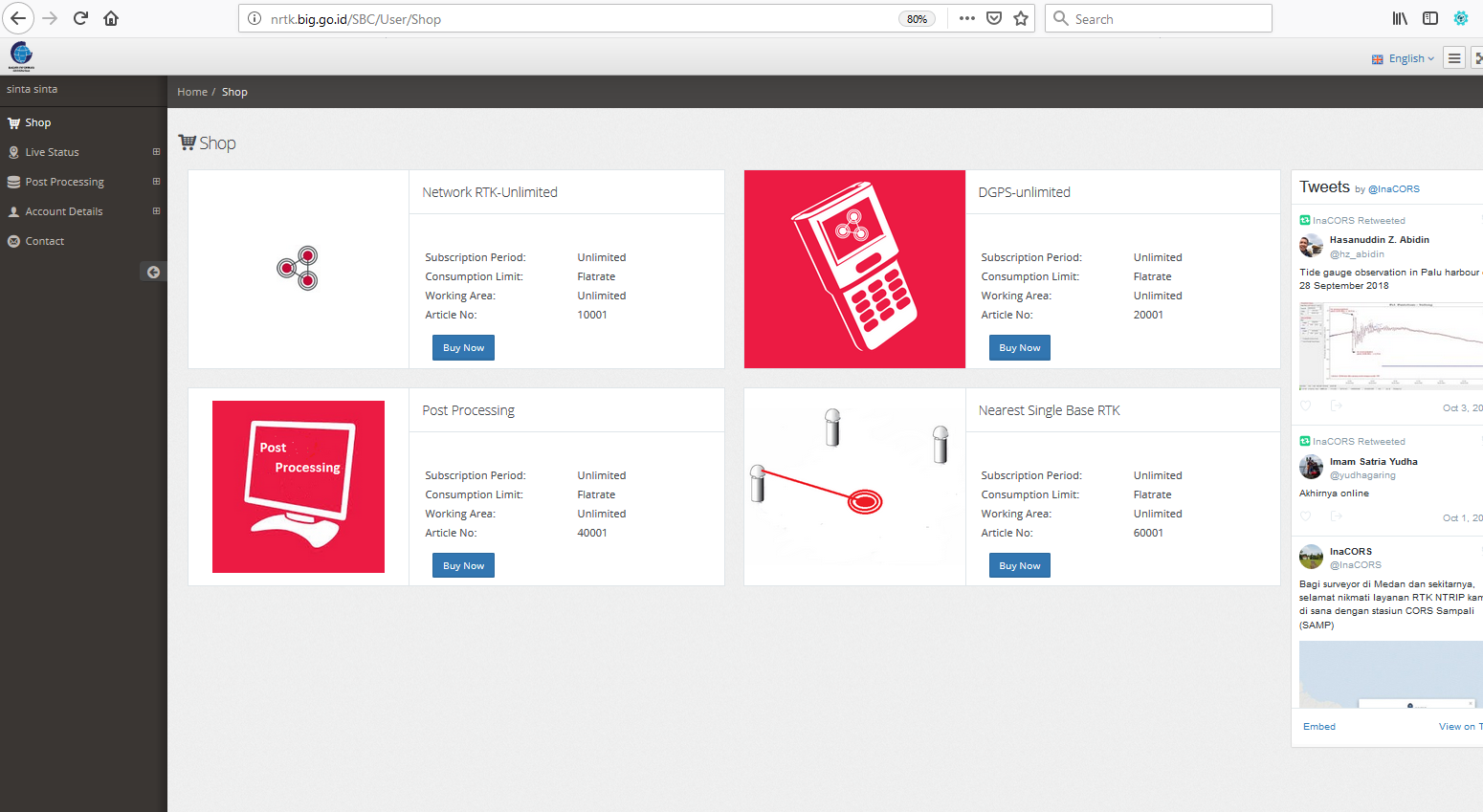Open Contact from the sidebar
The image size is (1483, 812).
point(44,241)
